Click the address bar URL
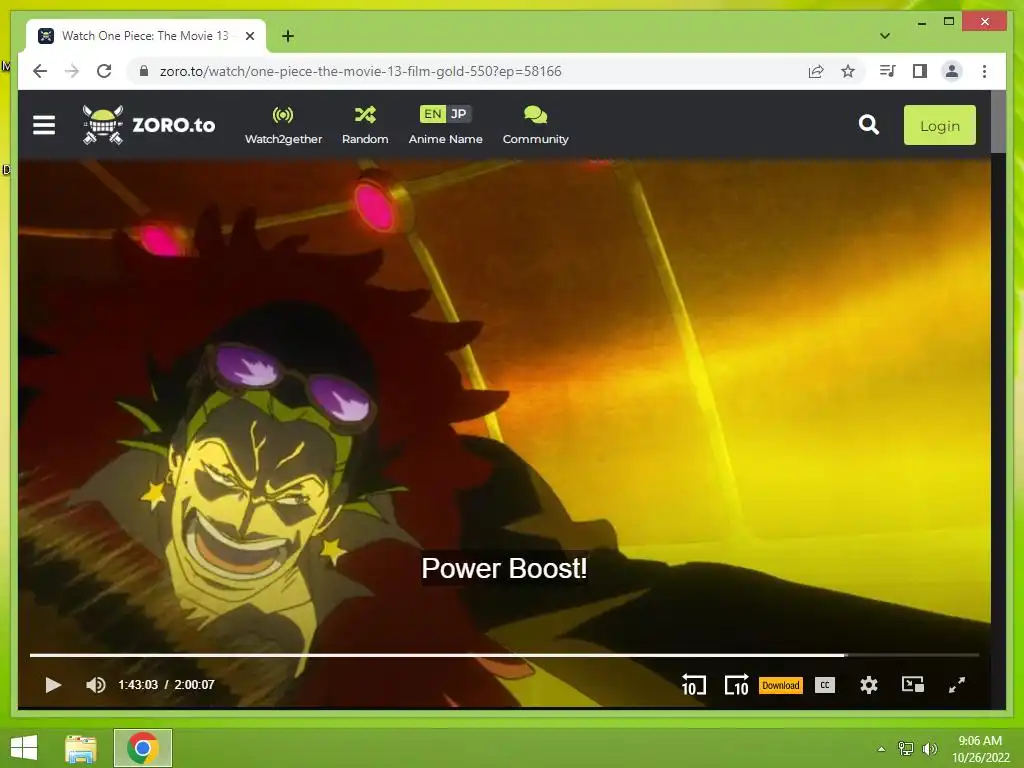The width and height of the screenshot is (1024, 768). [360, 71]
